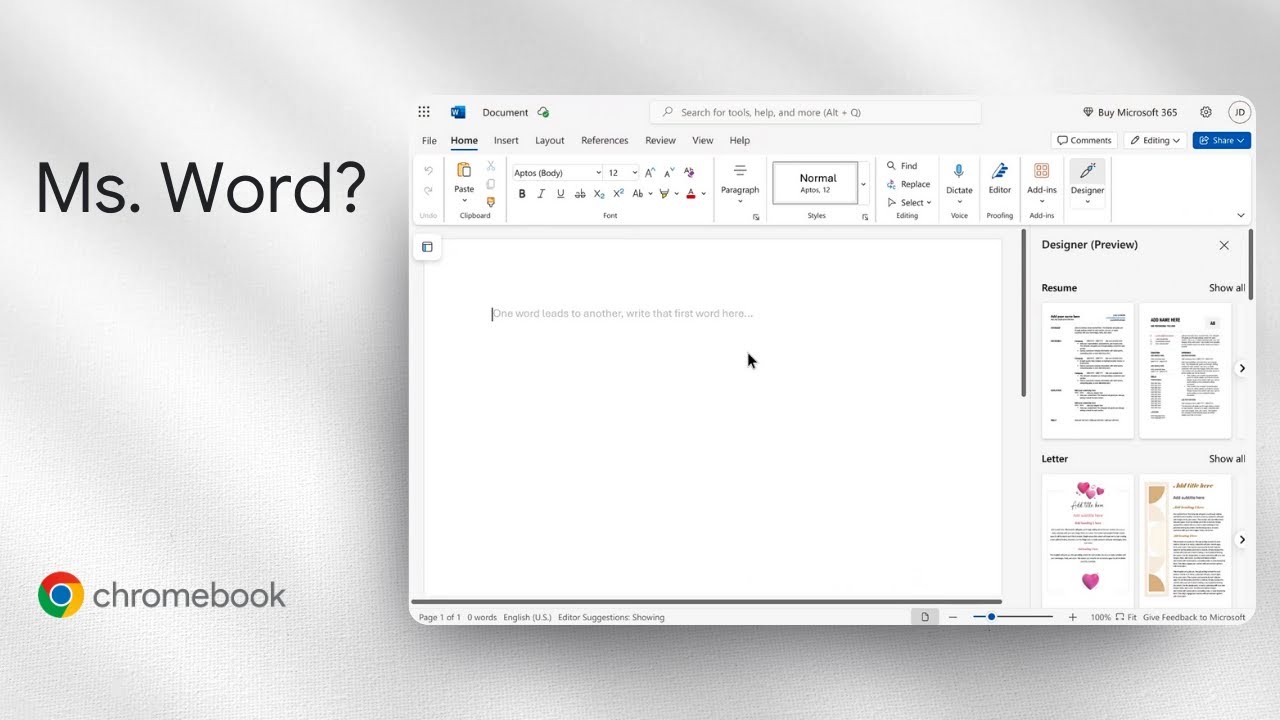Click the red font color button
The height and width of the screenshot is (720, 1280).
(x=691, y=194)
